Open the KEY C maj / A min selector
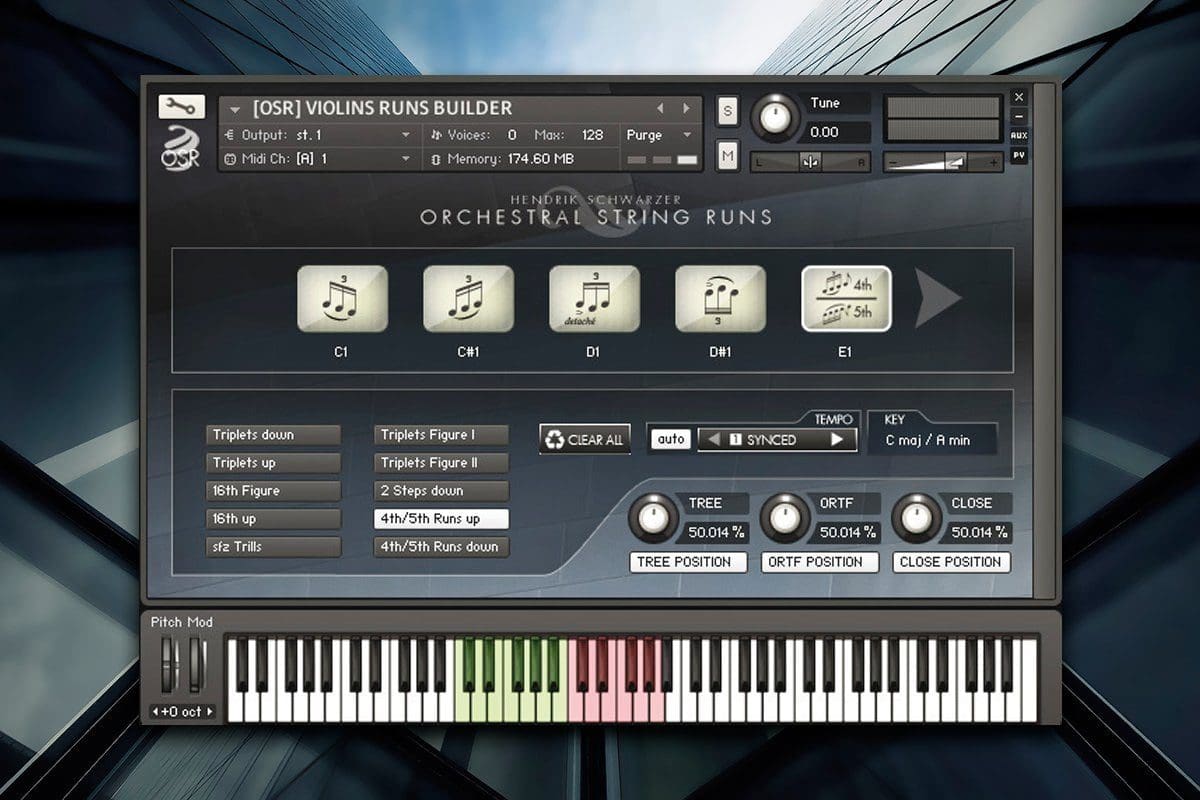The width and height of the screenshot is (1200, 800). pyautogui.click(x=932, y=439)
